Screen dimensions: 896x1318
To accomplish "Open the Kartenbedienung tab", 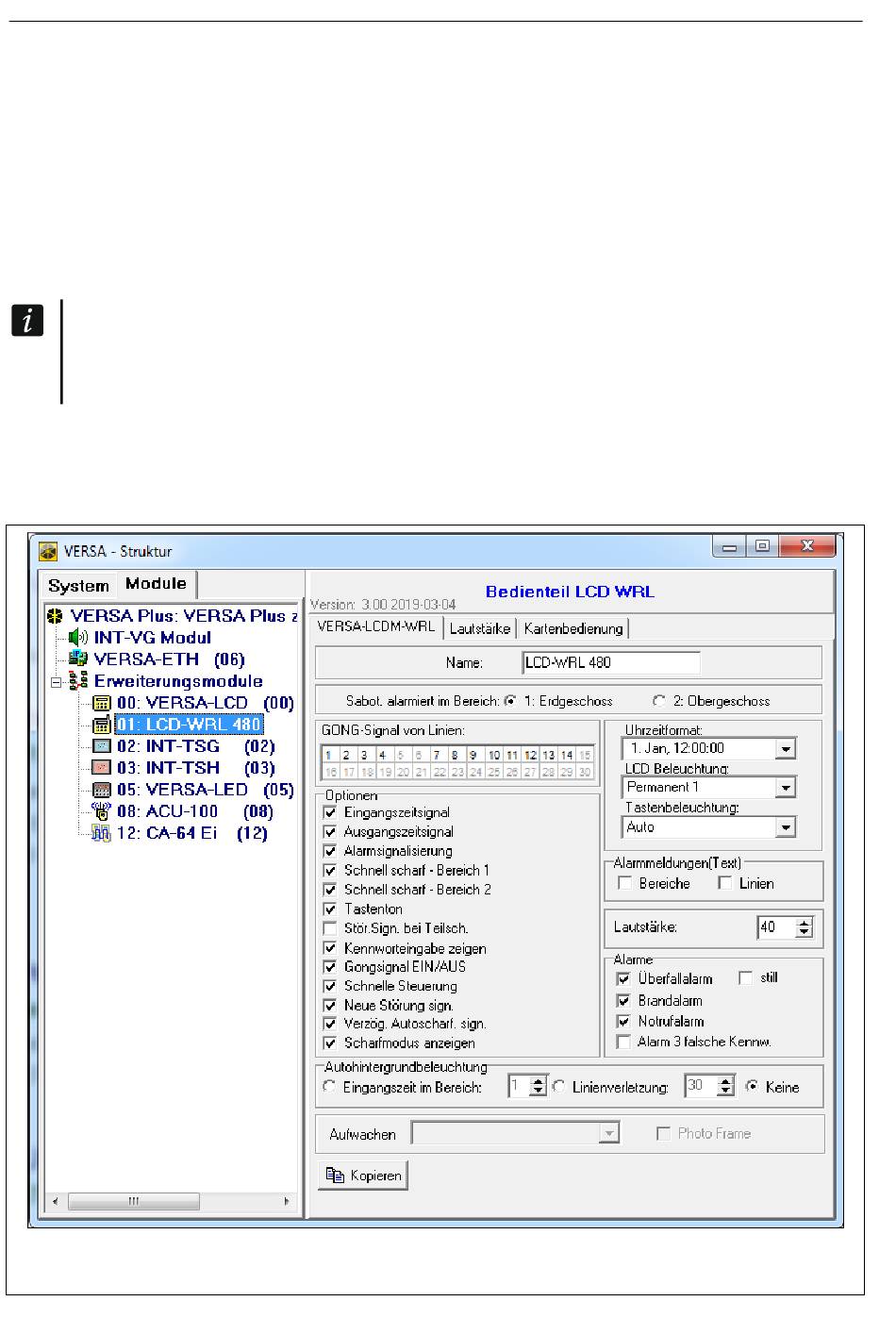I will (573, 628).
